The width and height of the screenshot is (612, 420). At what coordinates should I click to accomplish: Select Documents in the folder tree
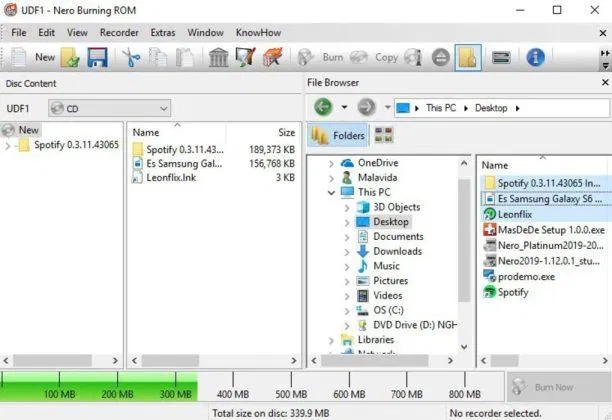point(398,237)
